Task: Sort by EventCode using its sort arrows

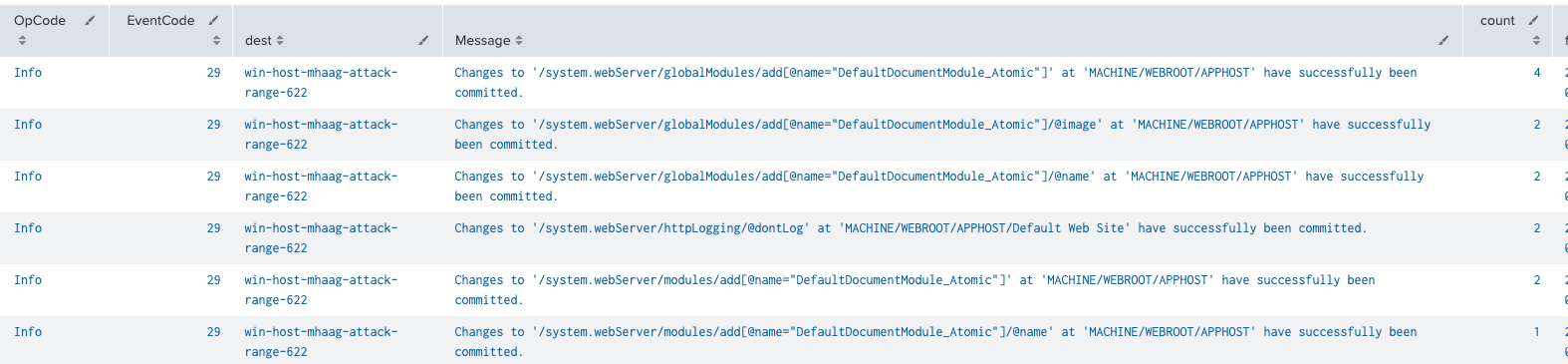Action: (x=216, y=40)
